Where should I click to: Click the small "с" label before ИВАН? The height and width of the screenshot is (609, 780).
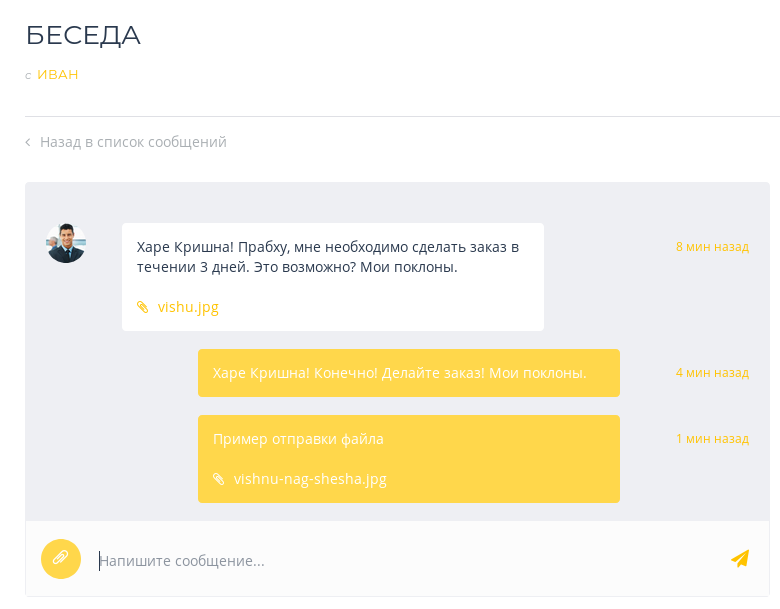point(28,76)
